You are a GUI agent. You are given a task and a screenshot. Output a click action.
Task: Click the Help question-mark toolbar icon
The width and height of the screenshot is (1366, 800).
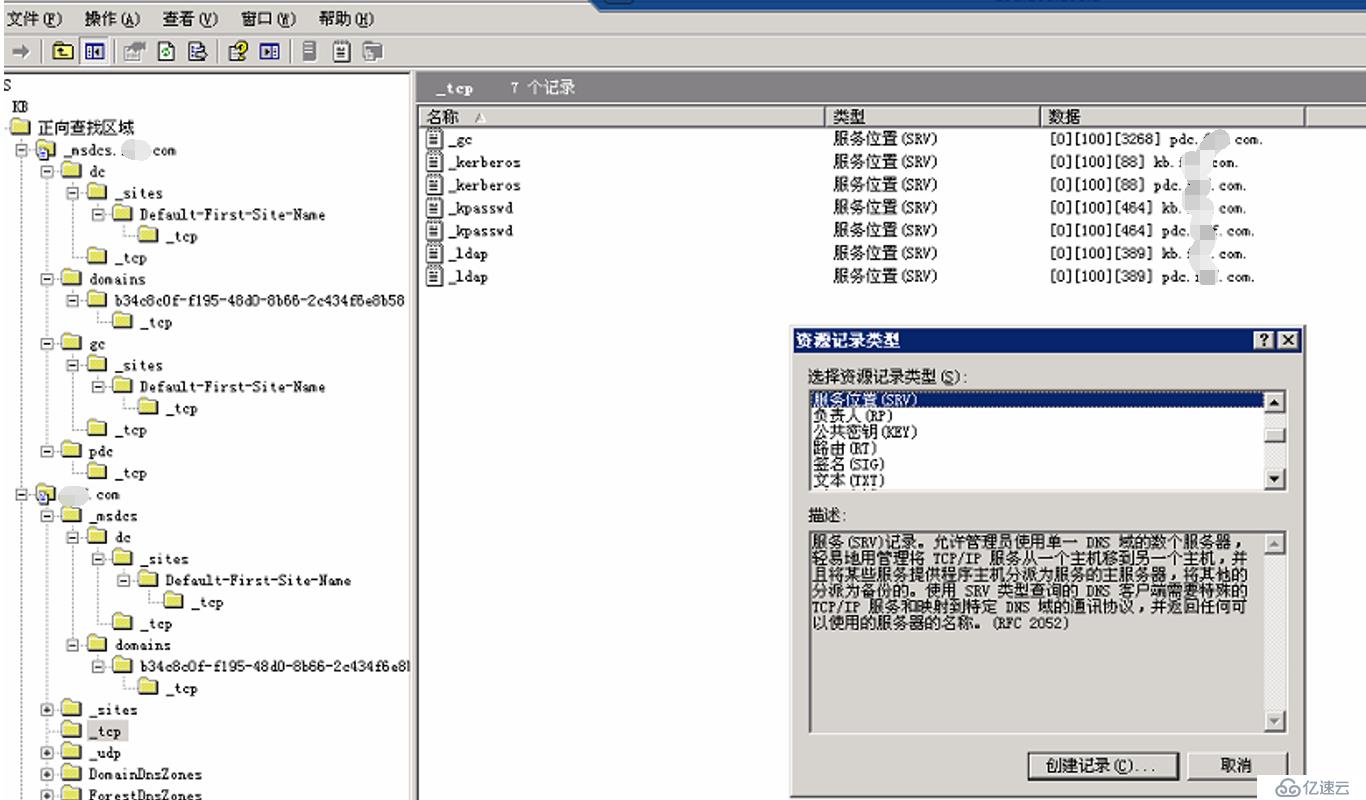coord(237,51)
